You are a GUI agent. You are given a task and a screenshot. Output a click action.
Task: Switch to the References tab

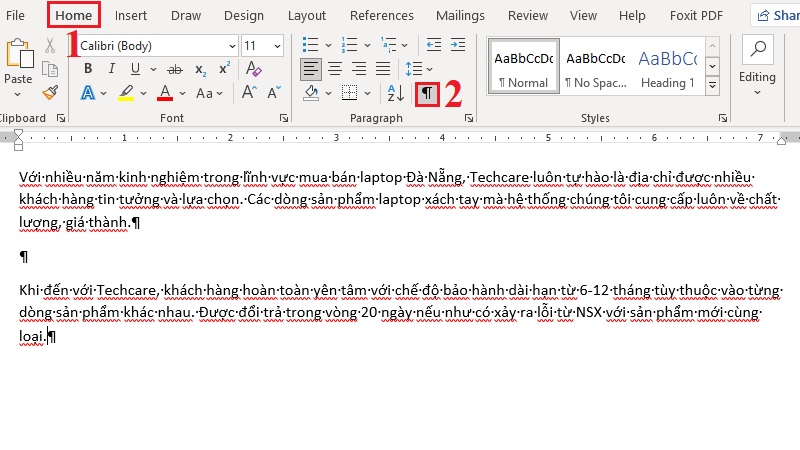(382, 16)
